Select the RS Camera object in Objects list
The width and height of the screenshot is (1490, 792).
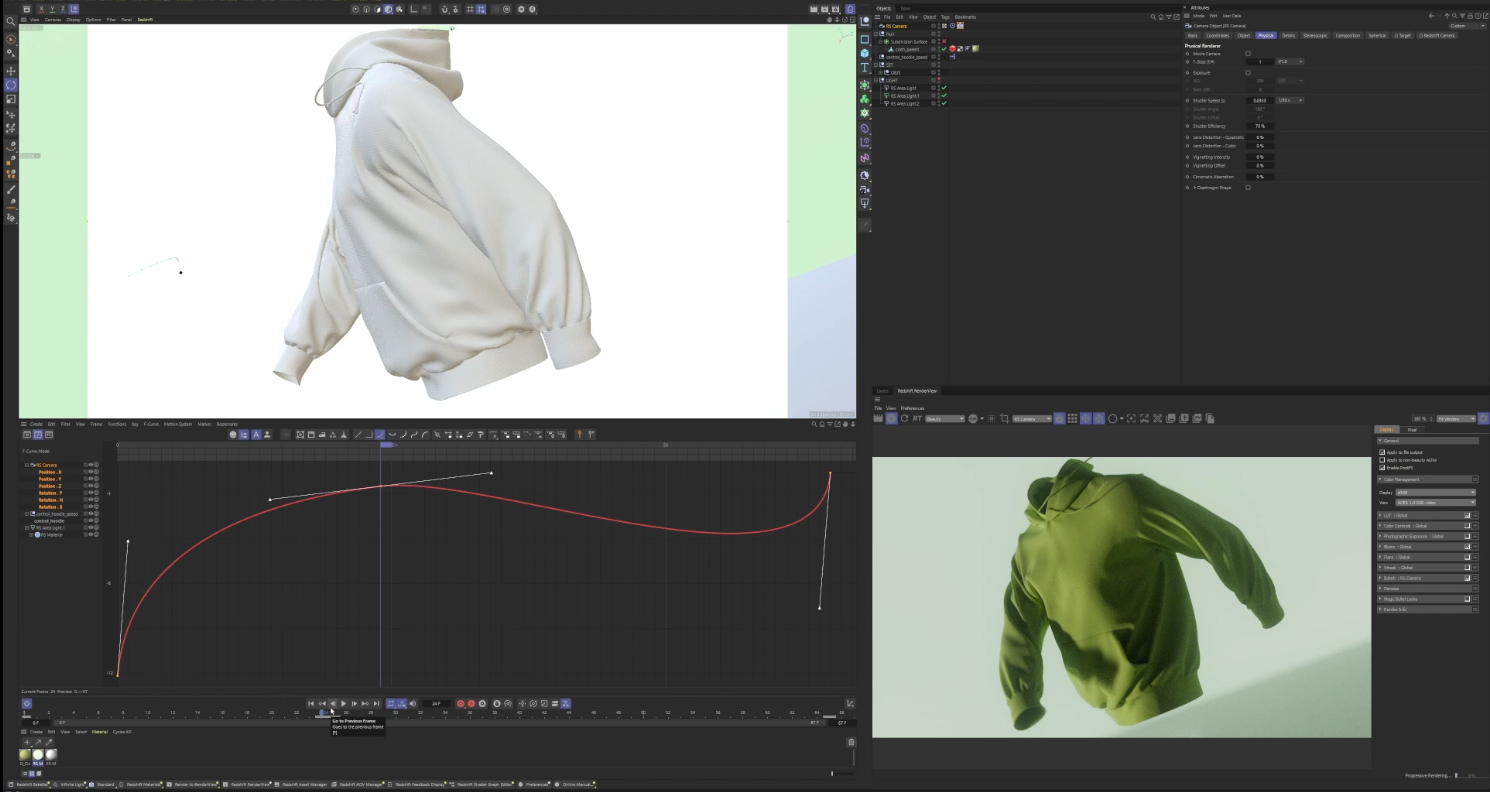click(x=896, y=26)
